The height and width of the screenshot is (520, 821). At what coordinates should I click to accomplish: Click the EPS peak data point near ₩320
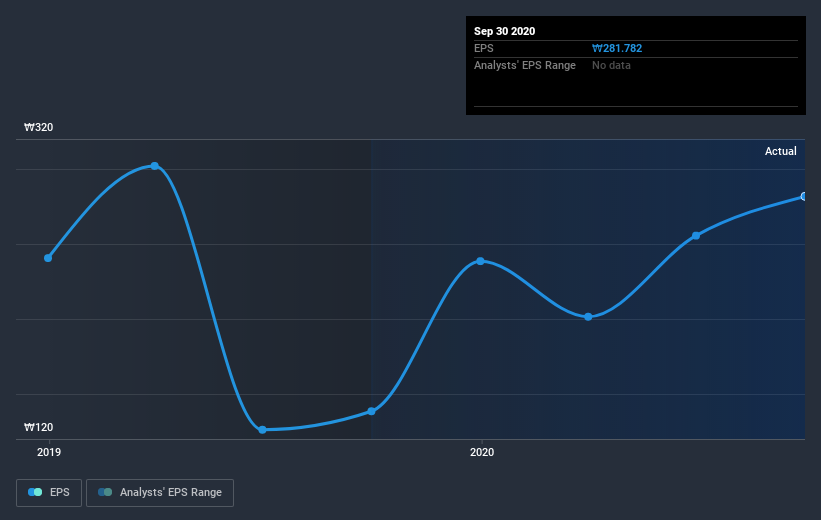154,166
